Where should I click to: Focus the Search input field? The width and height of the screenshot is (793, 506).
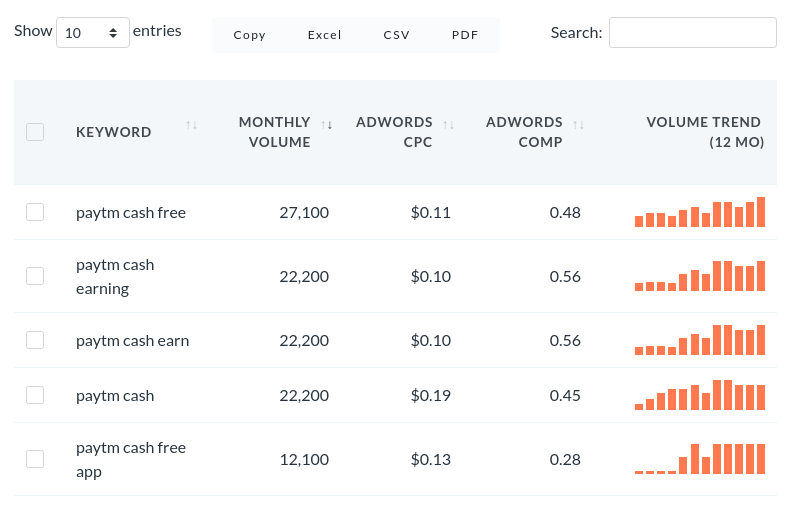(693, 33)
